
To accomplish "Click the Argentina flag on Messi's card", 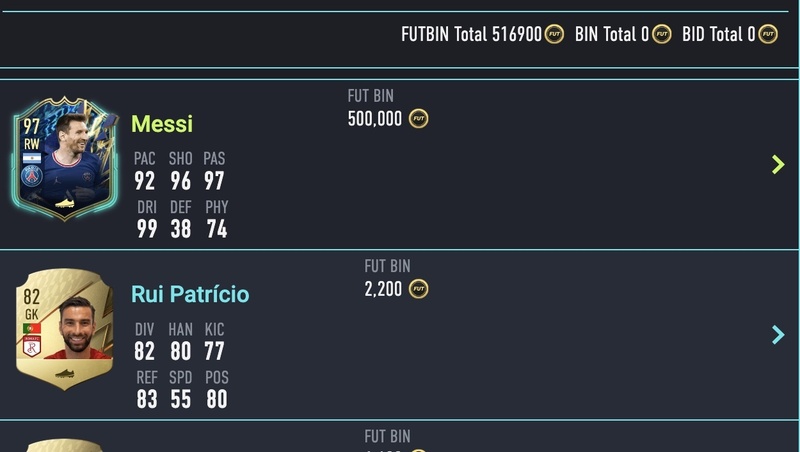I will pos(32,158).
